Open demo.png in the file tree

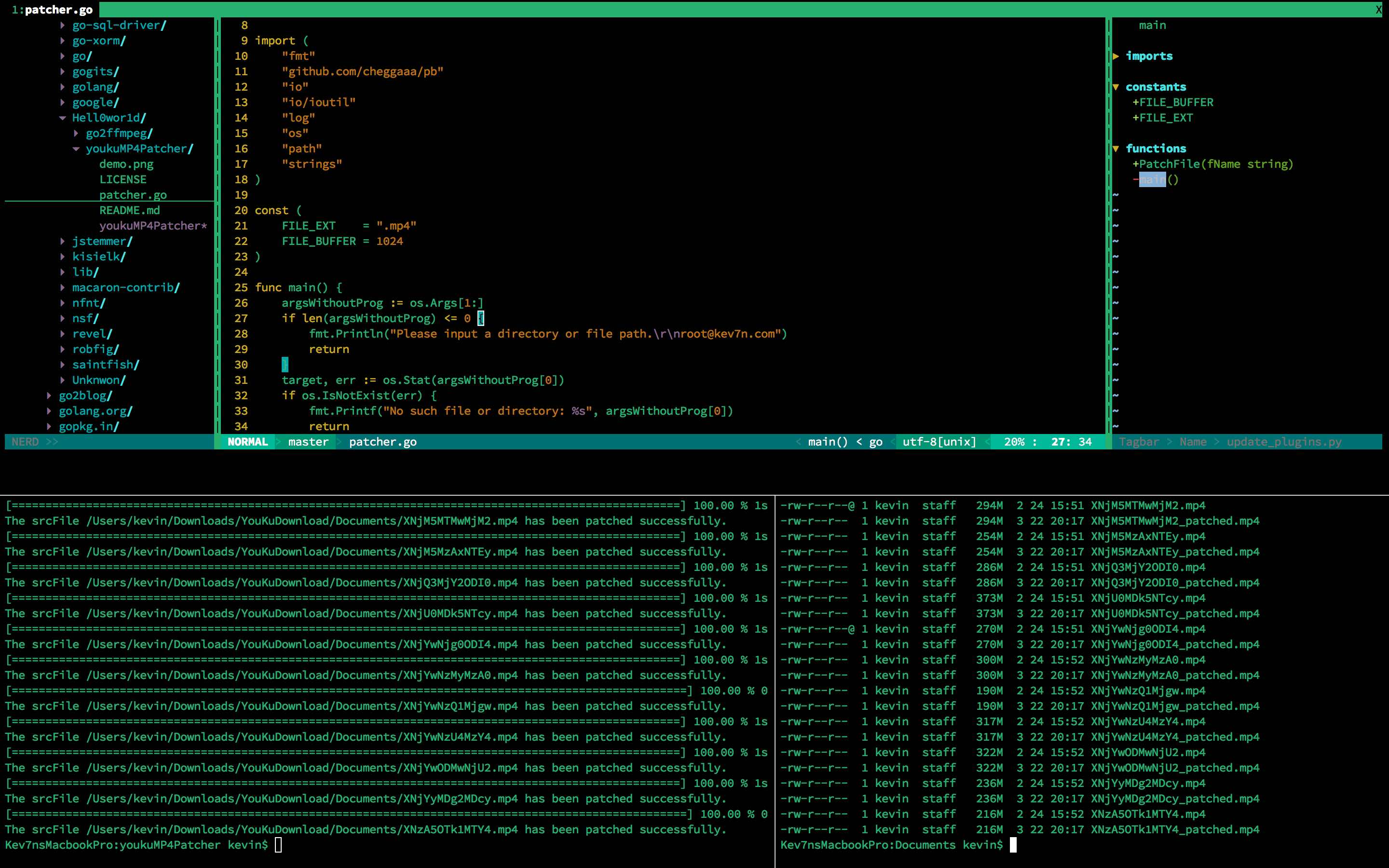click(x=126, y=164)
